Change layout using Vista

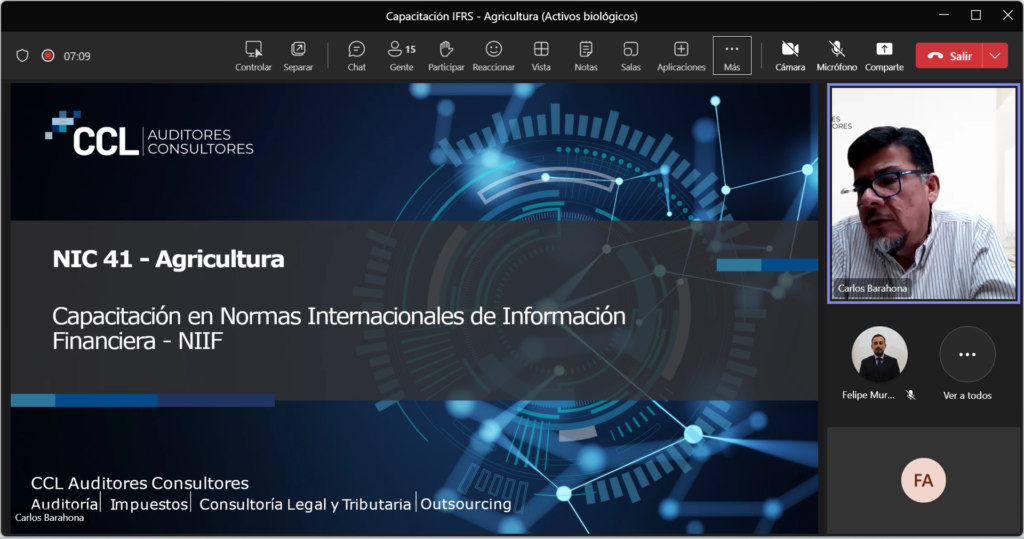click(541, 56)
